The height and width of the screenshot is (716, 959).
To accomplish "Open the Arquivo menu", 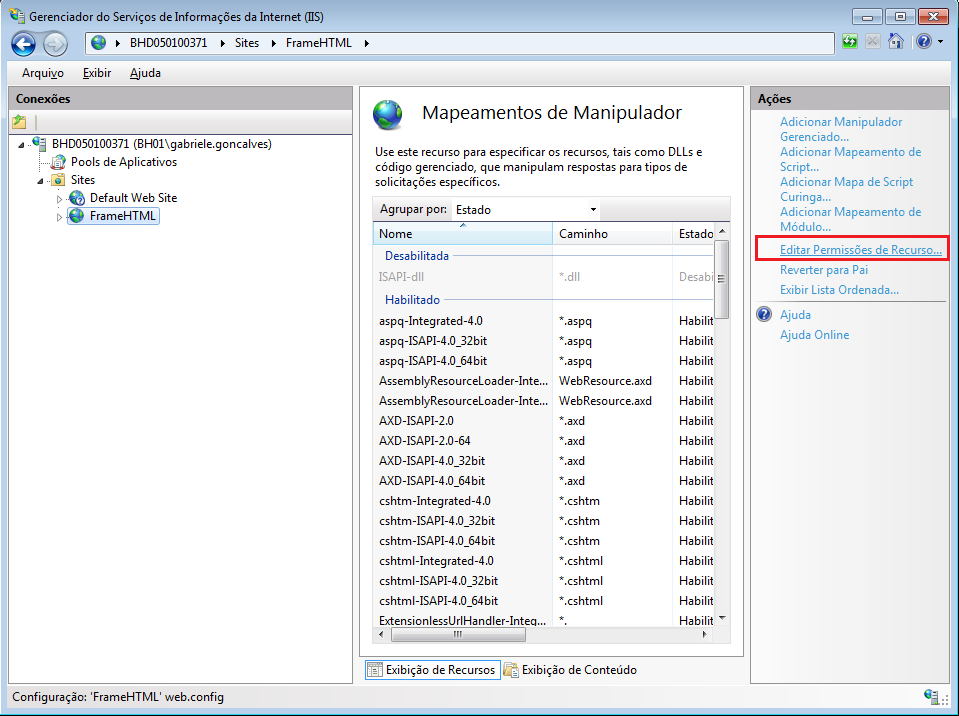I will [x=43, y=73].
